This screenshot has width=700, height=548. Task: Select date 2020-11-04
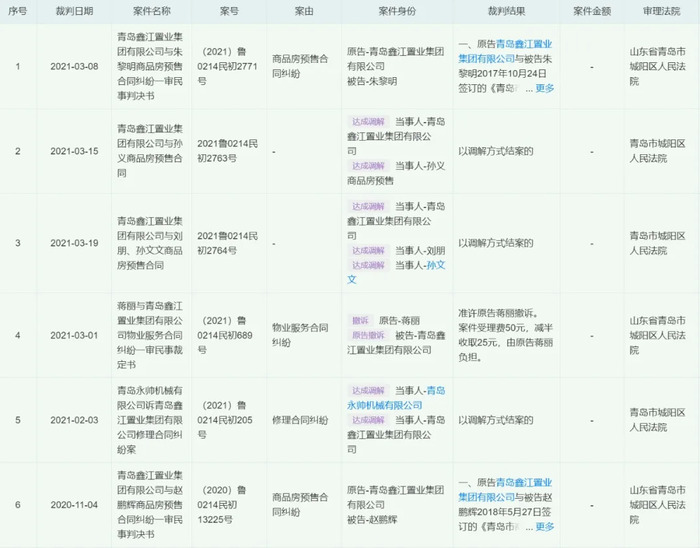tap(74, 505)
